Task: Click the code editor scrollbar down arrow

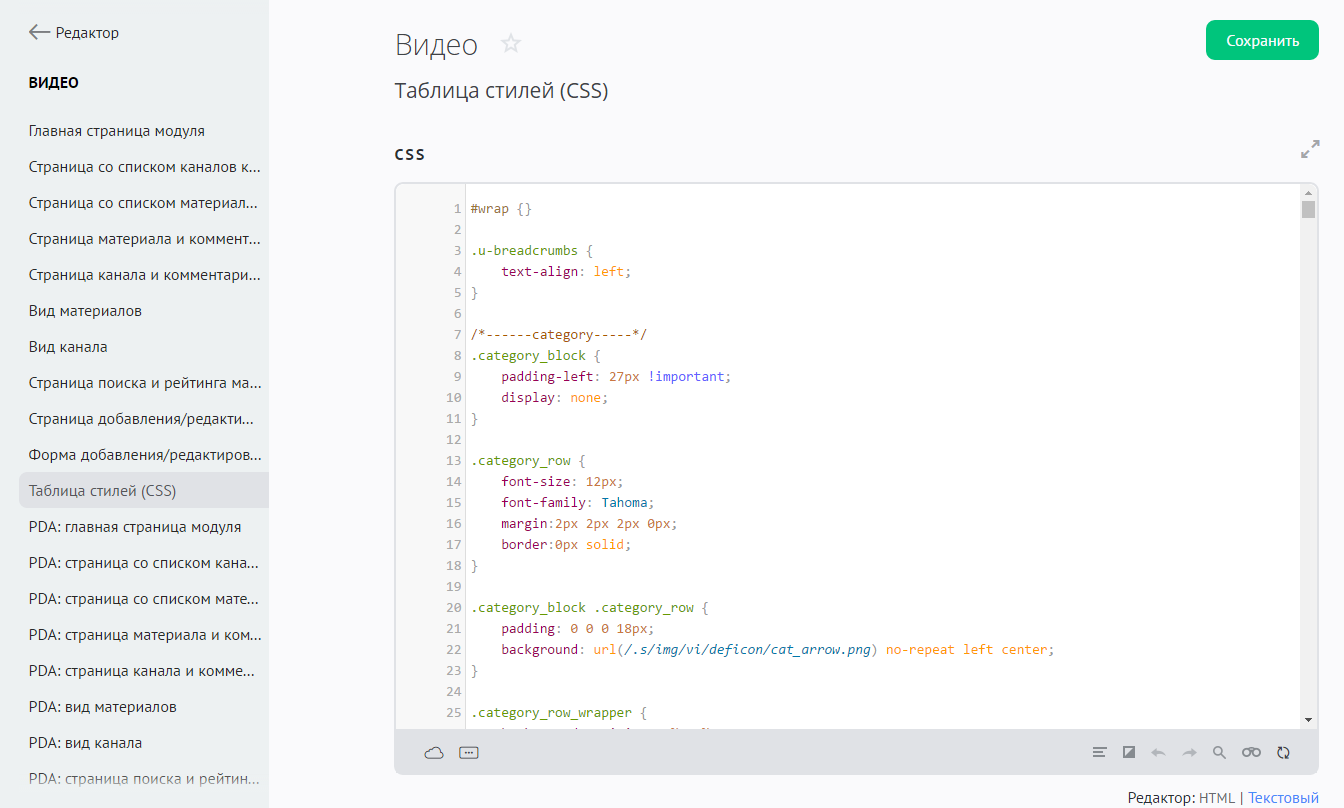Action: [1308, 720]
